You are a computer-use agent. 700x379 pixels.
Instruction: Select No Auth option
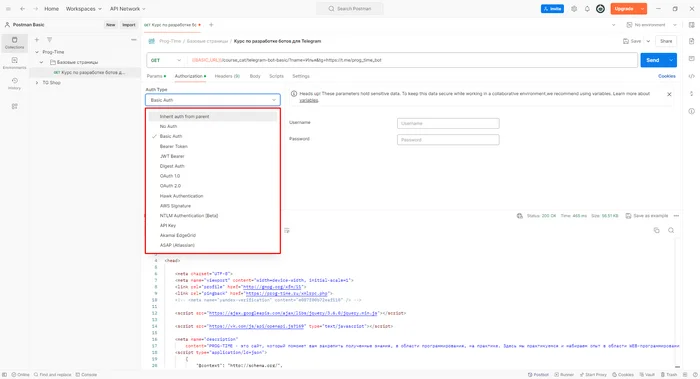[x=213, y=126]
